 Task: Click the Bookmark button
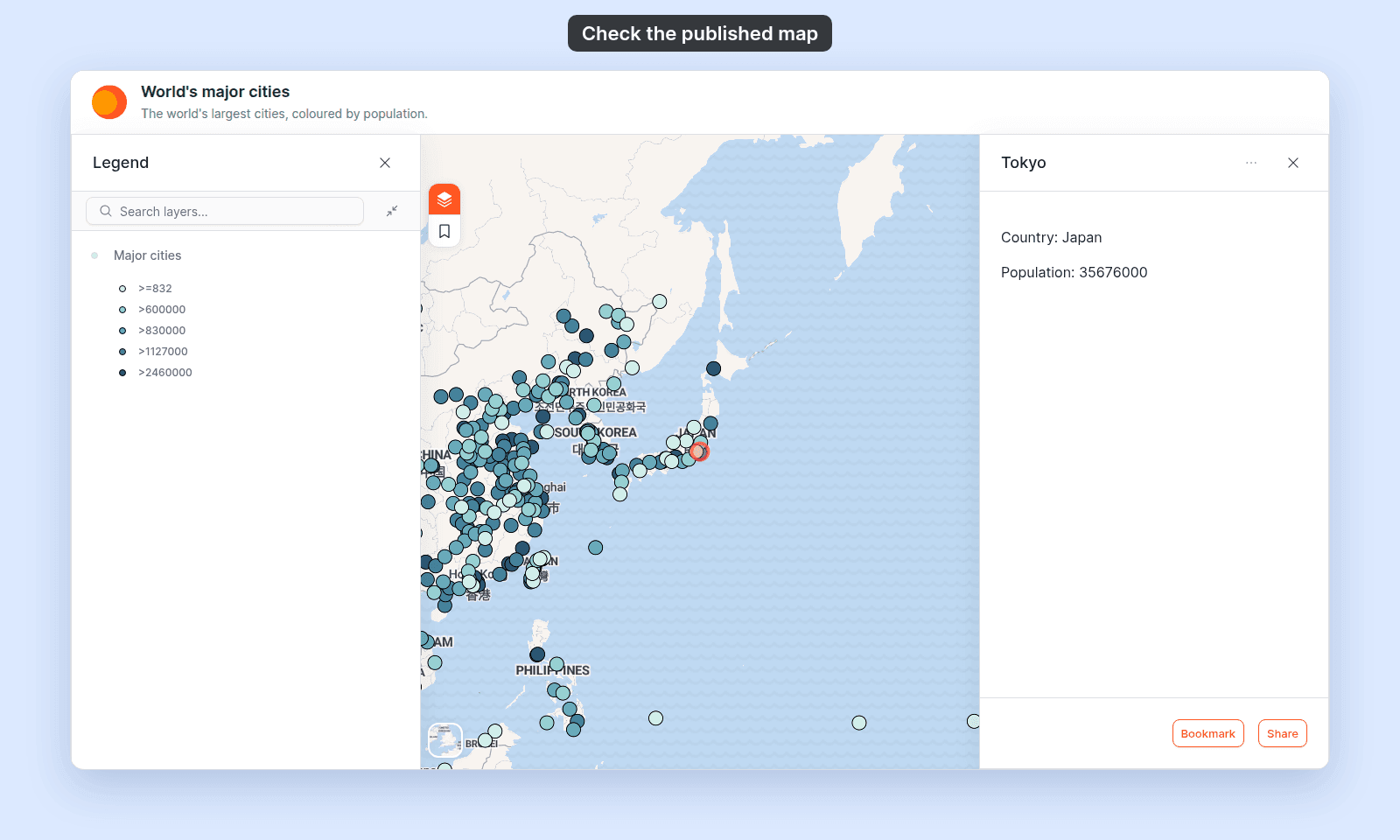coord(1207,733)
